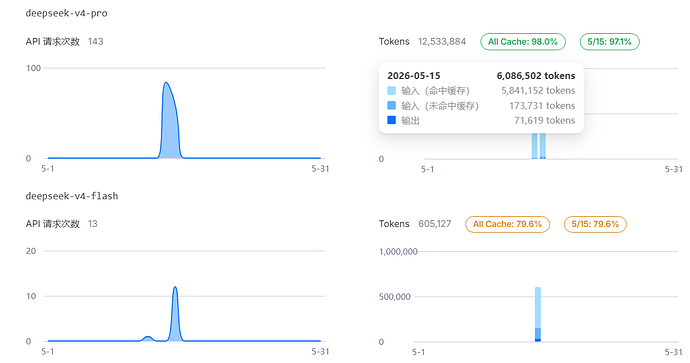
Task: Click the 10 axis label in the flash requests chart
Action: pos(31,296)
